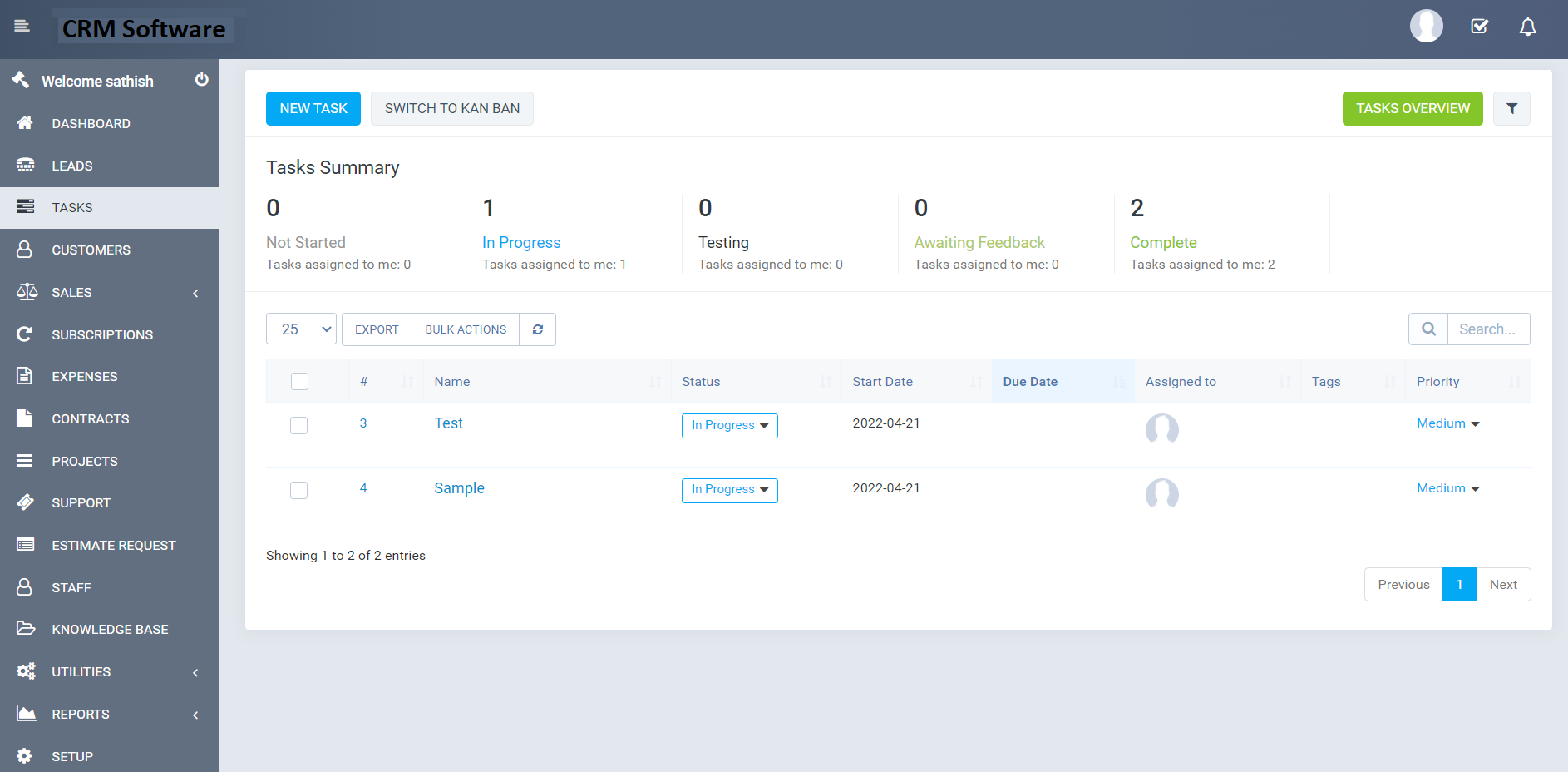Check the box for the Test task

click(299, 425)
